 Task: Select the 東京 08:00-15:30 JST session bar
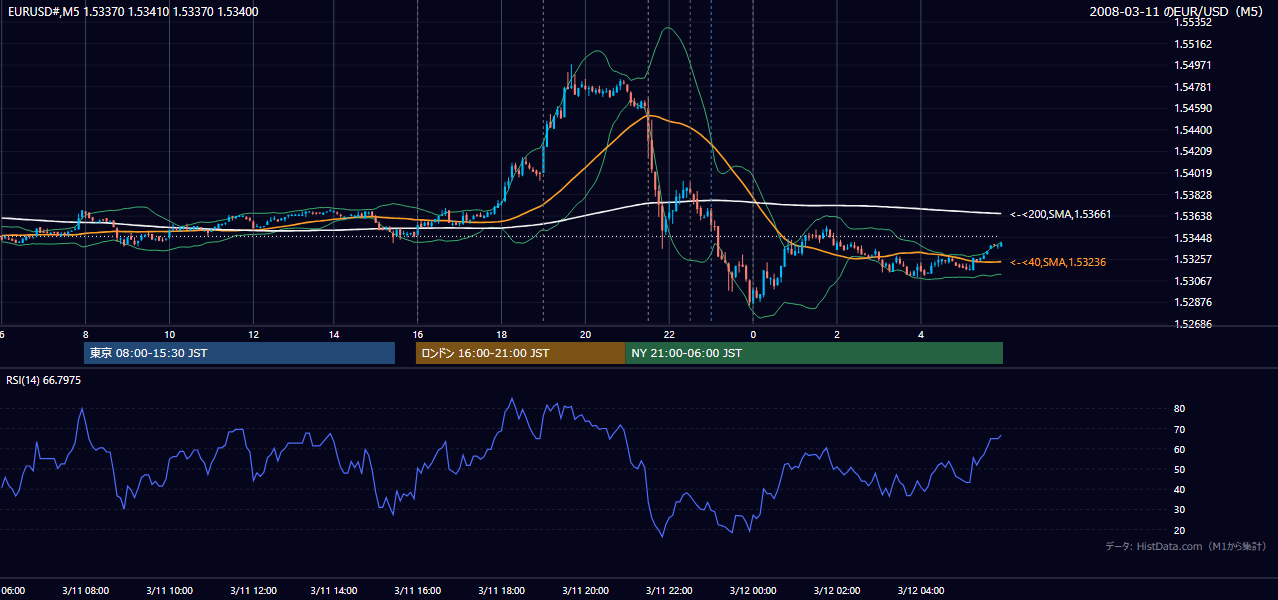click(x=240, y=353)
